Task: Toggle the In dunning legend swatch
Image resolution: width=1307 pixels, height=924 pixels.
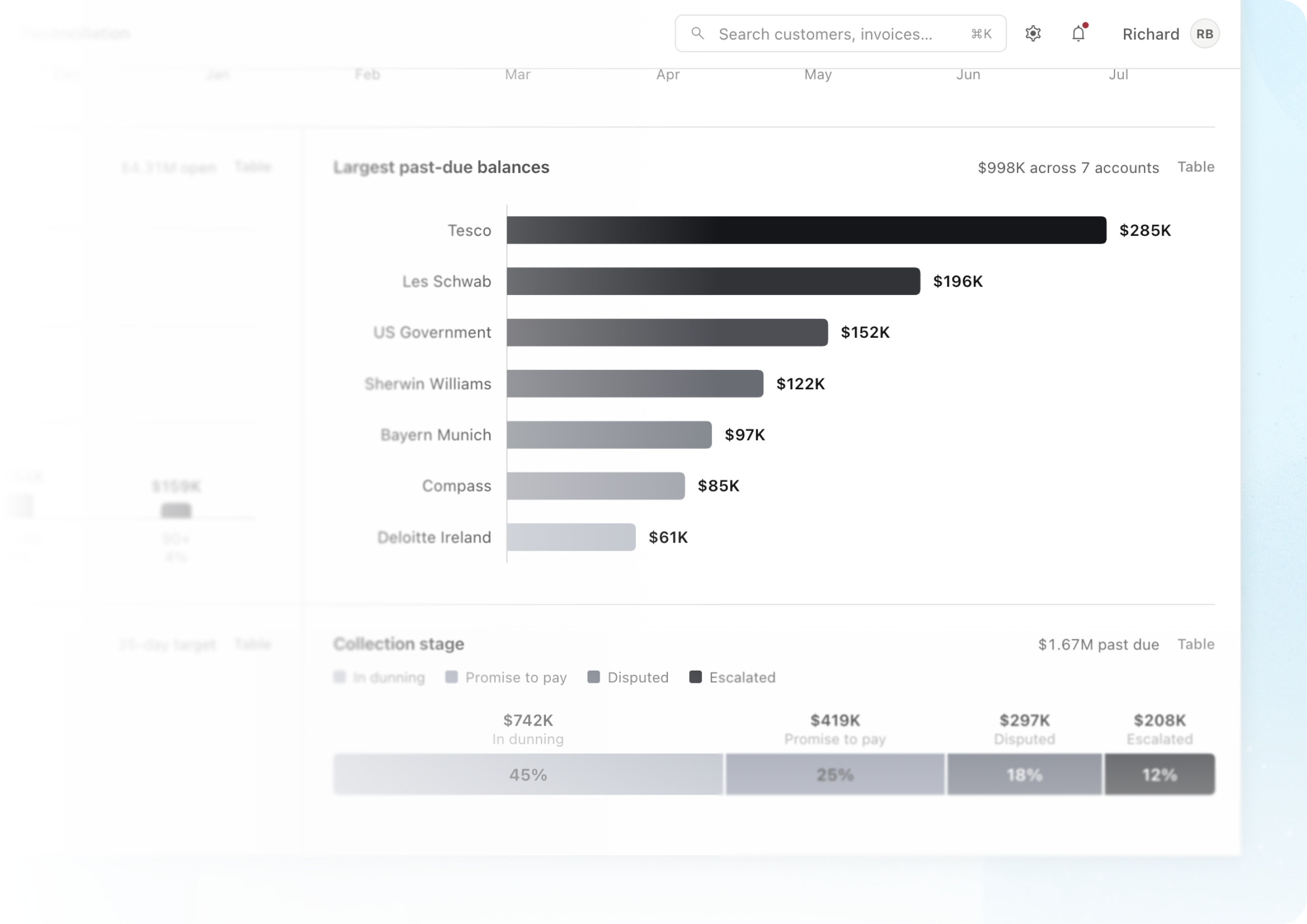Action: tap(340, 677)
